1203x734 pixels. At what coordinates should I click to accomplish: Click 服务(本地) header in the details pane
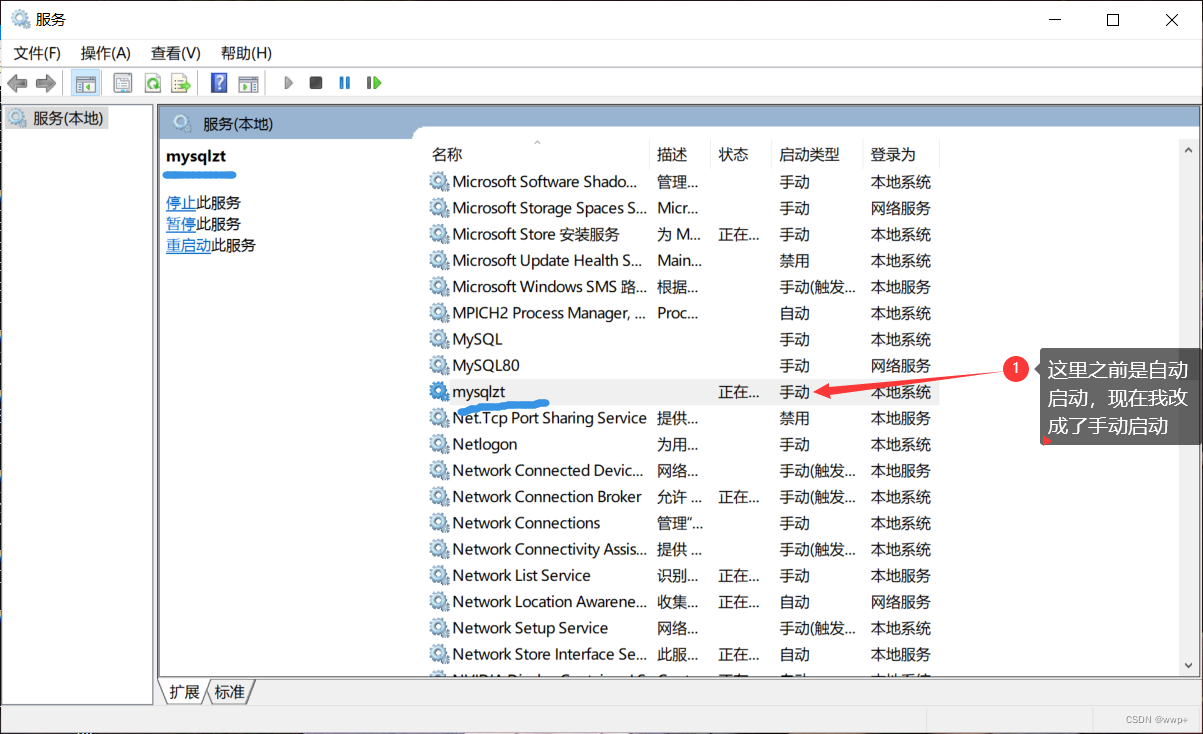tap(238, 124)
